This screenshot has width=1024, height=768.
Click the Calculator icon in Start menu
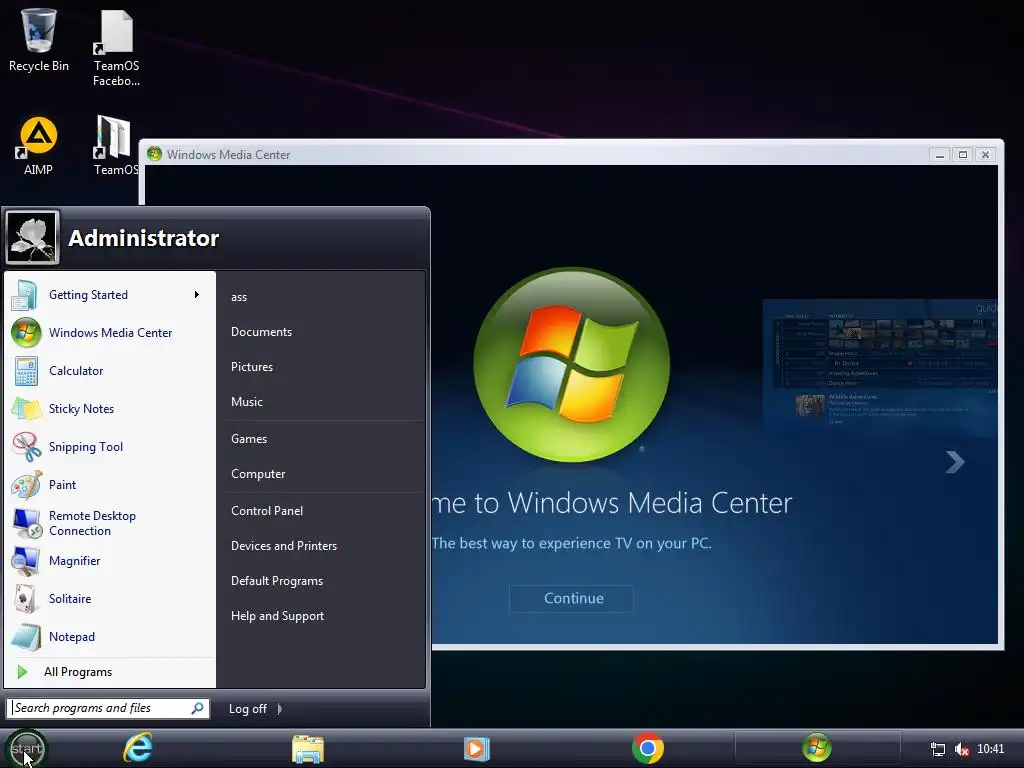[26, 371]
